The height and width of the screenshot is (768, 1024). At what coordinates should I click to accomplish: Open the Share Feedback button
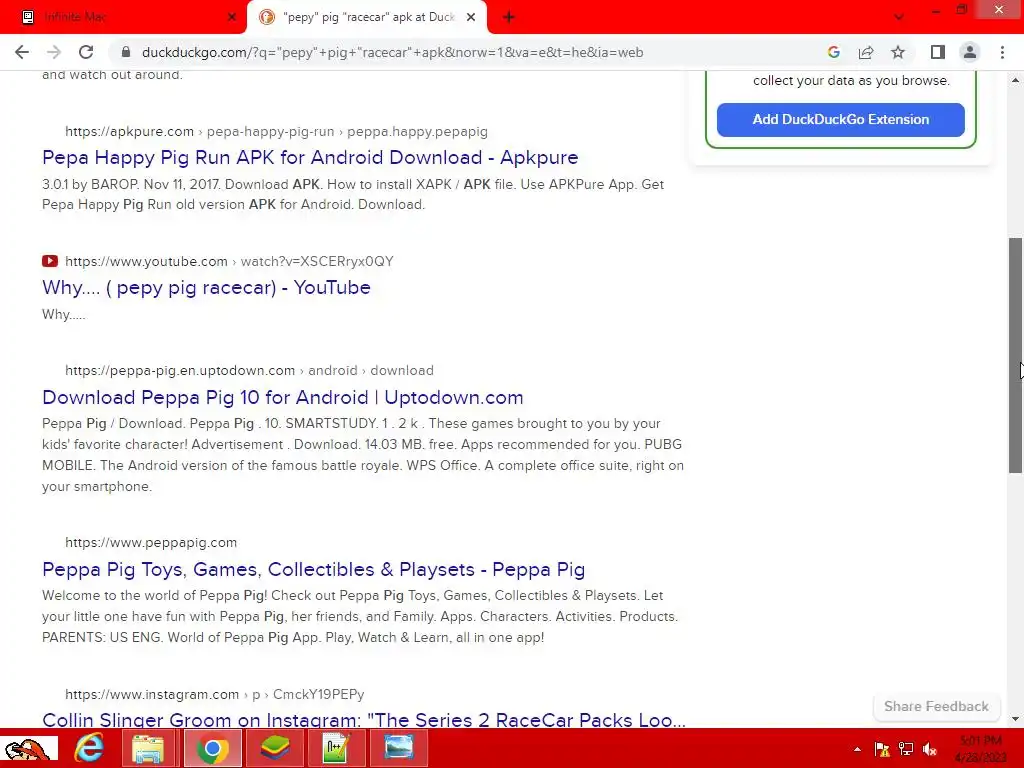pos(936,707)
